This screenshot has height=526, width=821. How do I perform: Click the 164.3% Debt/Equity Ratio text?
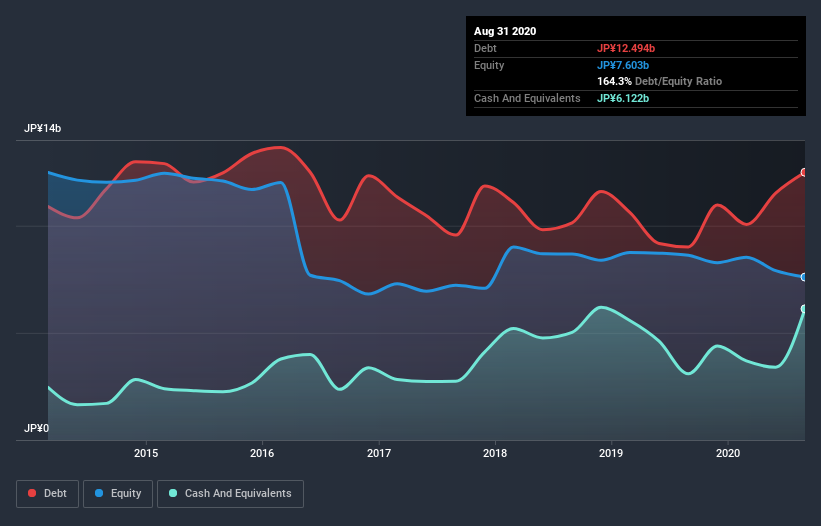659,81
